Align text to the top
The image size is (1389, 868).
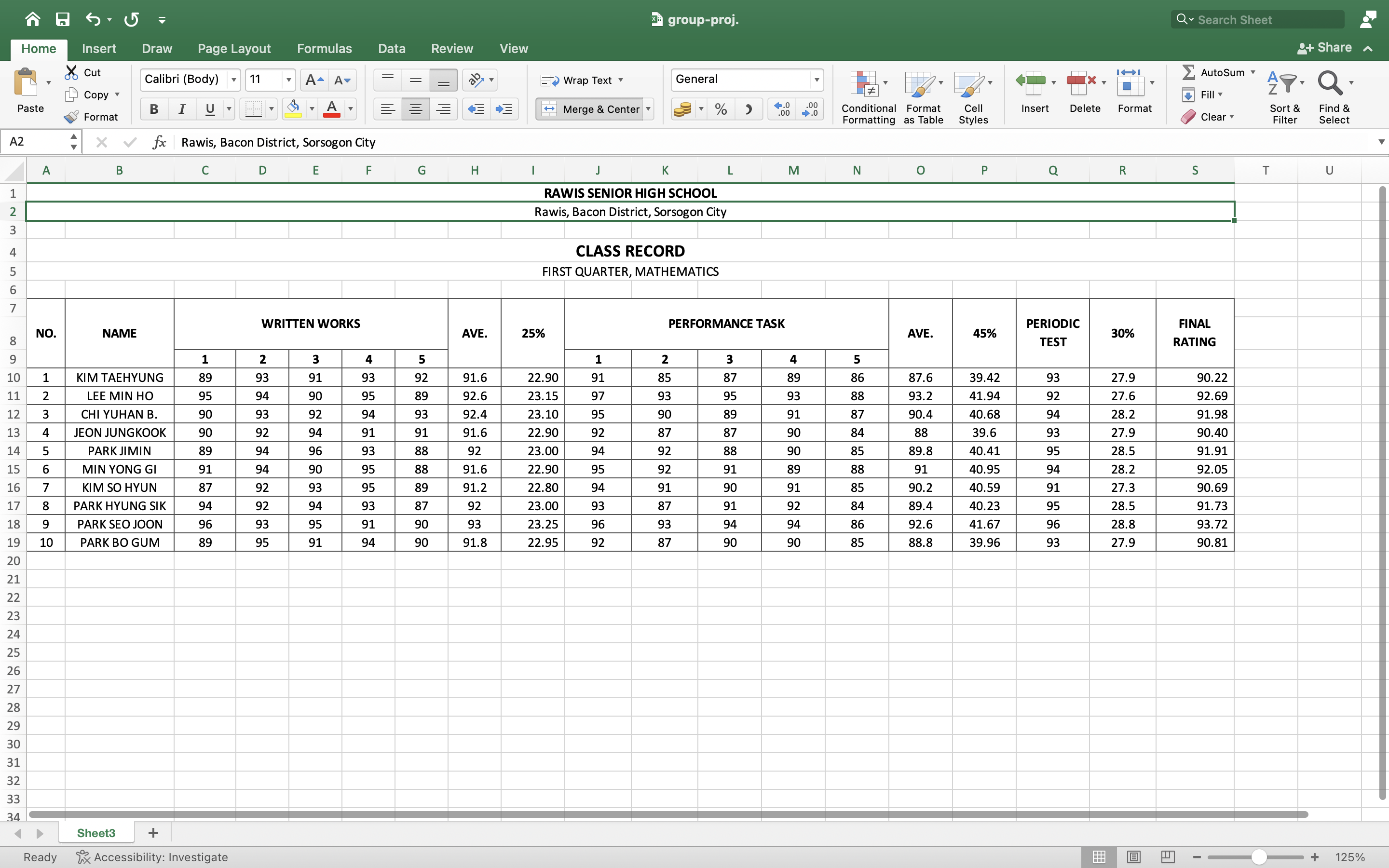coord(388,80)
